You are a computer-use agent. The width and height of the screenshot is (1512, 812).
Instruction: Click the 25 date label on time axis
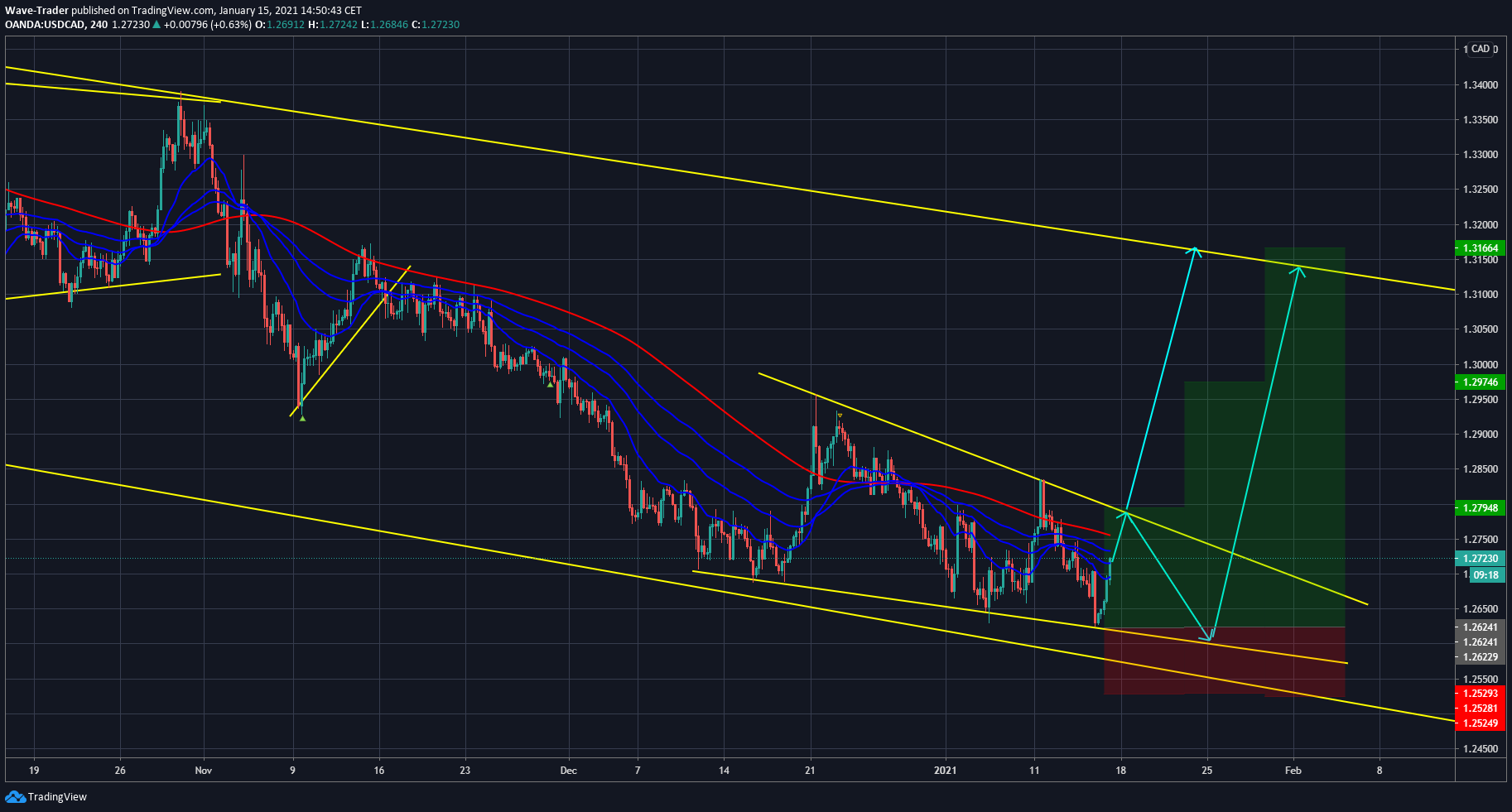(x=1207, y=771)
